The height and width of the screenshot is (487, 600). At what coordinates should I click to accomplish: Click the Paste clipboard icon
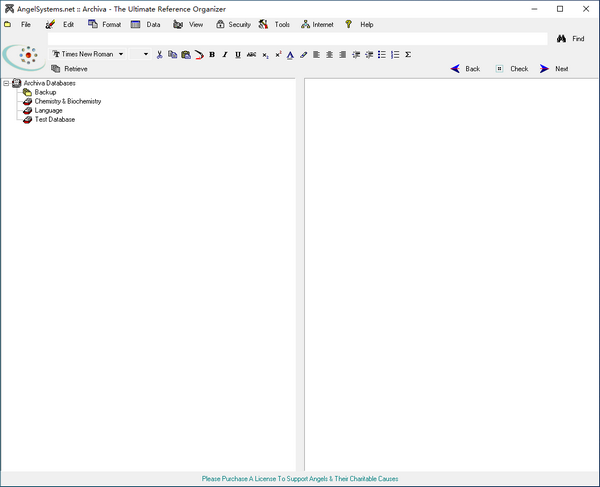coord(186,54)
